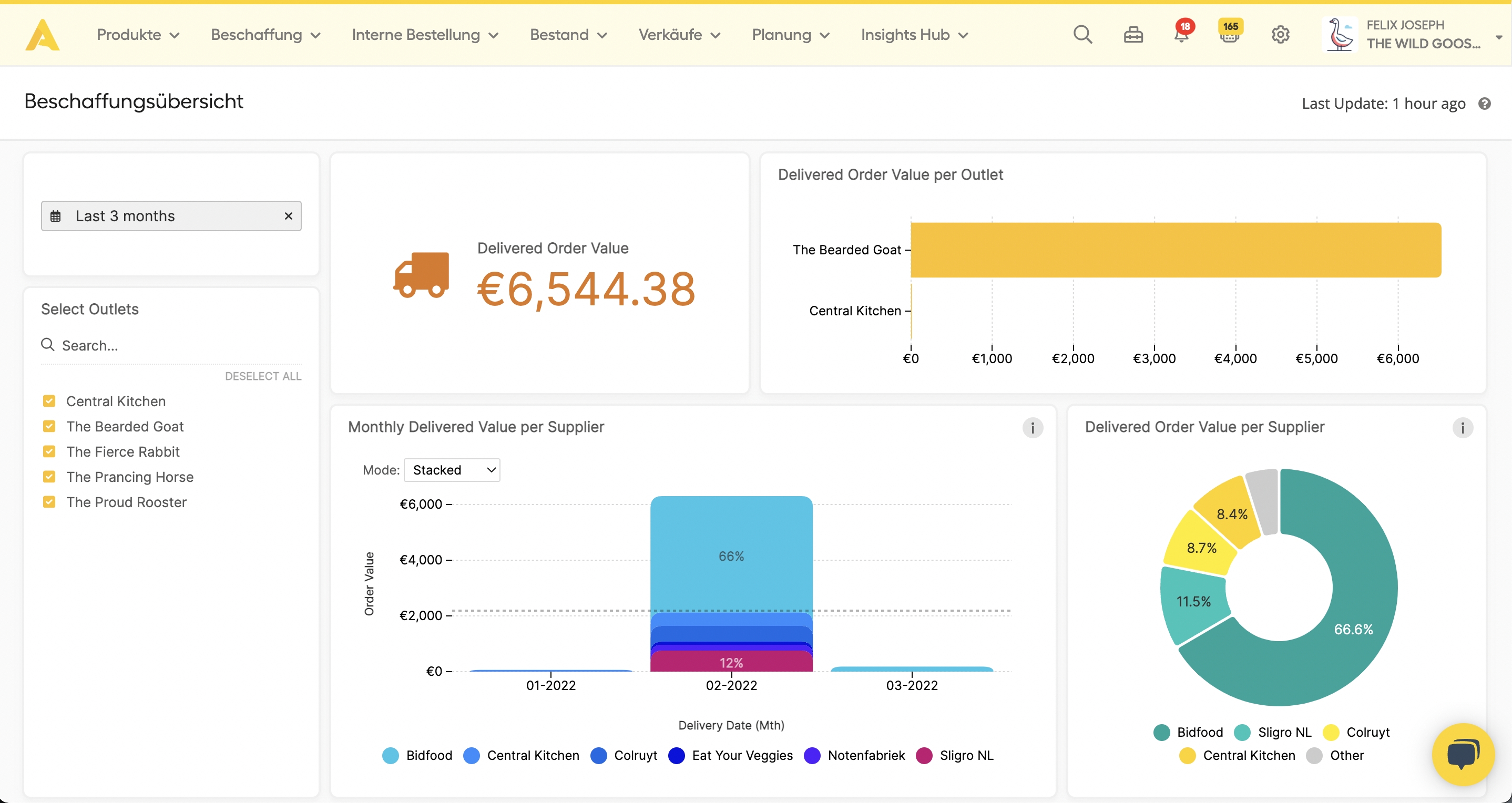This screenshot has height=803, width=1512.
Task: Open the calendar icon showing 165
Action: coord(1229,35)
